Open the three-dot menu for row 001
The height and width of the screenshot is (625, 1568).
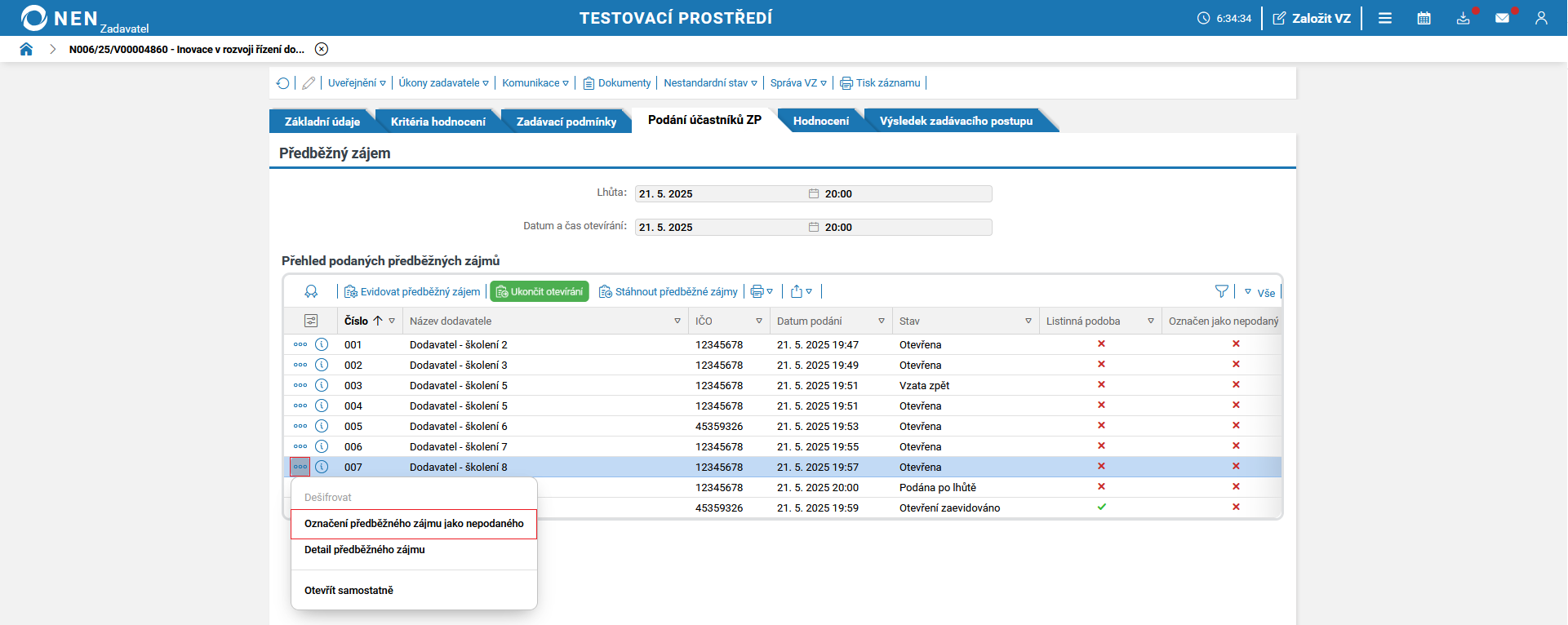[x=300, y=344]
